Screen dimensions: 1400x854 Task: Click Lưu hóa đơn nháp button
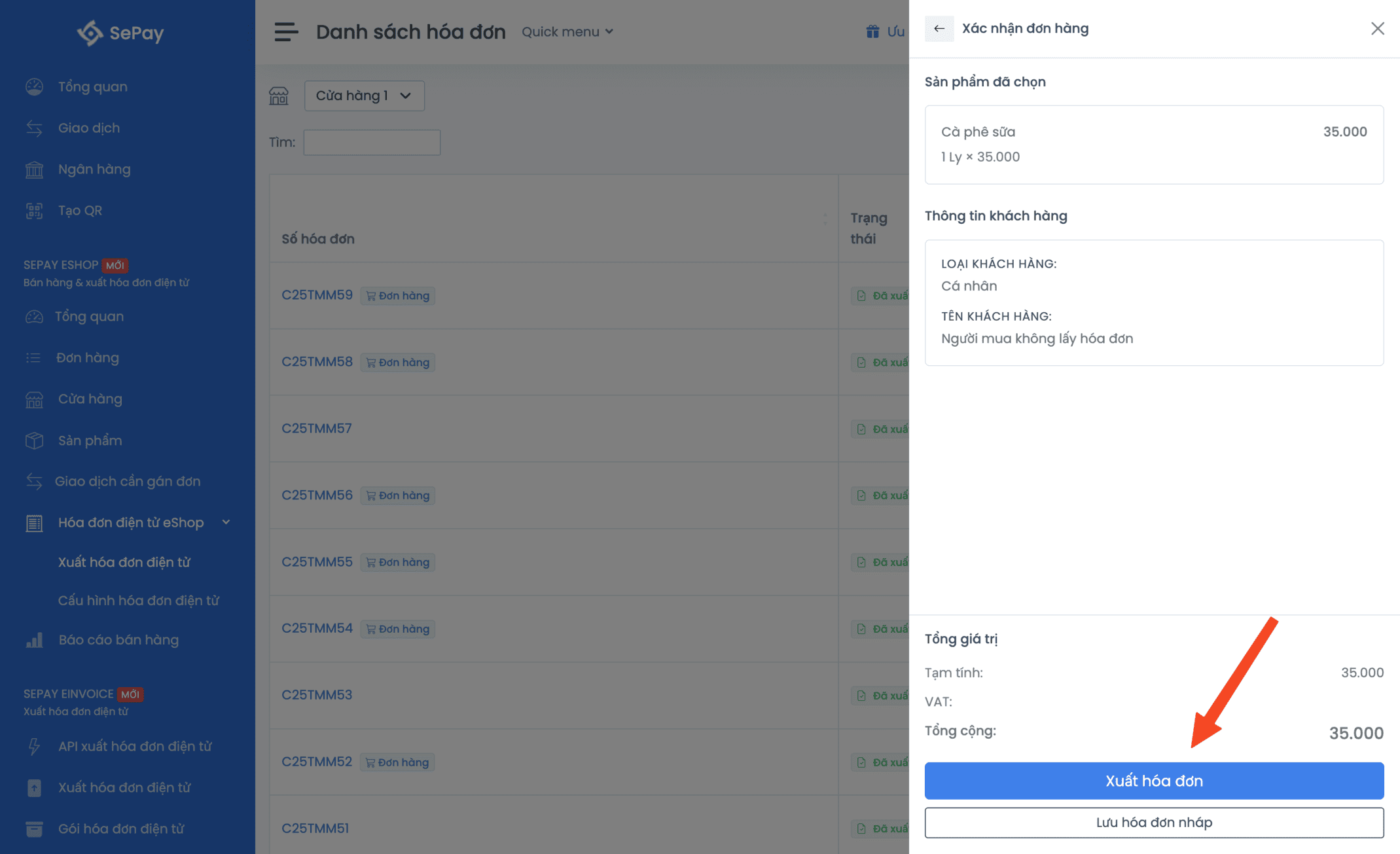point(1153,823)
